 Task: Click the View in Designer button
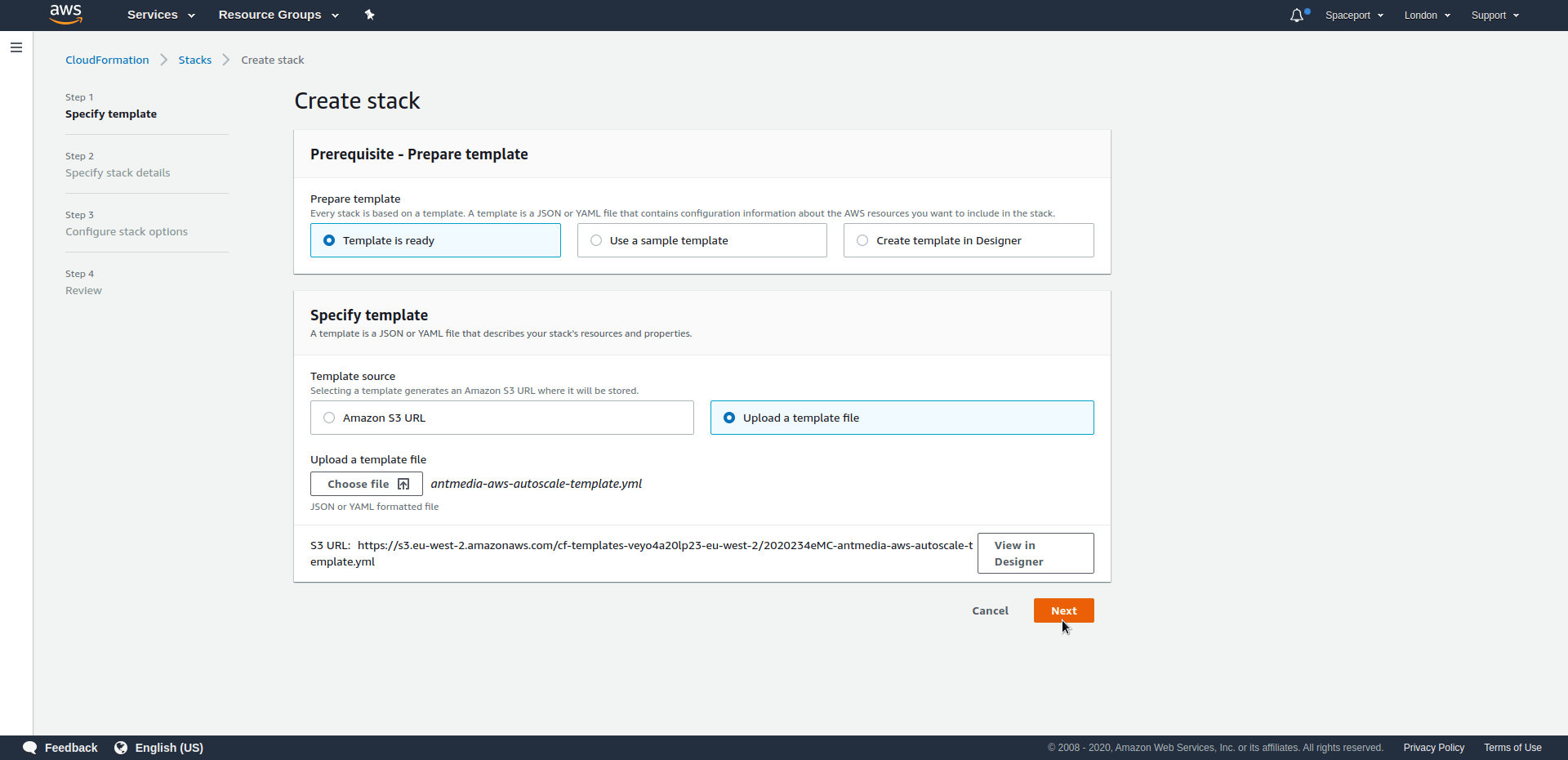[1036, 553]
